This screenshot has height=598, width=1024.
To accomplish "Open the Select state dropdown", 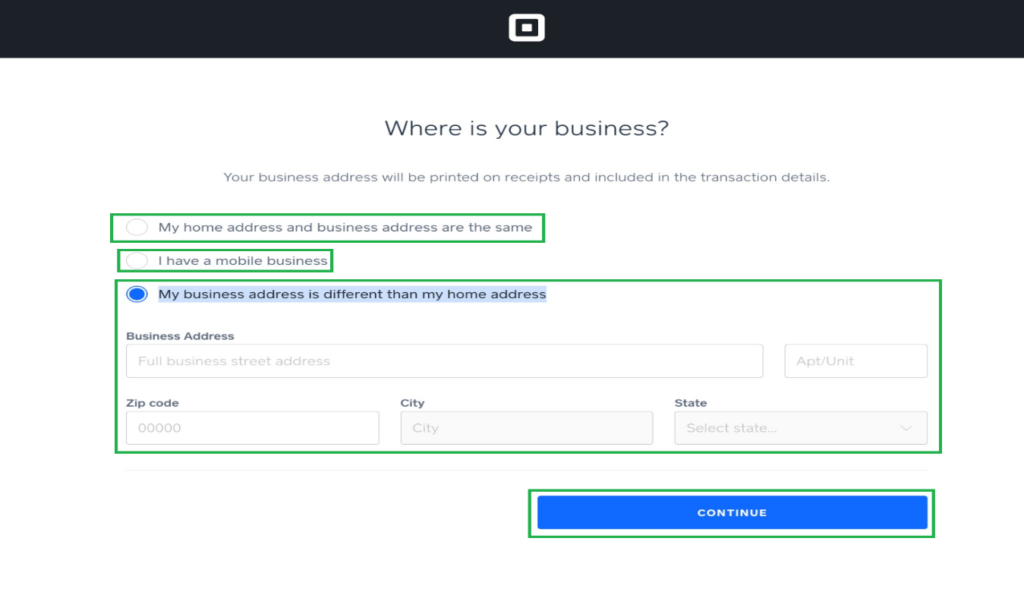I will click(x=801, y=428).
